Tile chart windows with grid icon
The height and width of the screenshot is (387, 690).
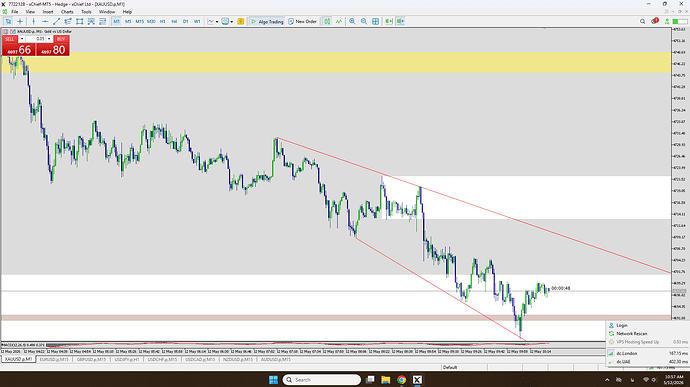tap(375, 21)
